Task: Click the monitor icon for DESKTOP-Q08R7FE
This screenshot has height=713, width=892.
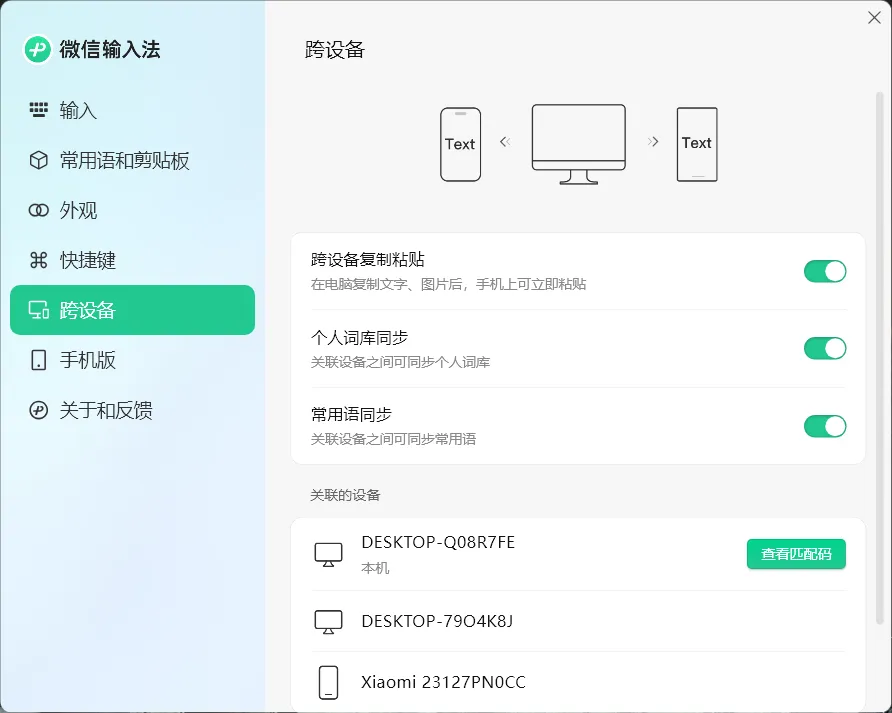Action: click(x=329, y=554)
